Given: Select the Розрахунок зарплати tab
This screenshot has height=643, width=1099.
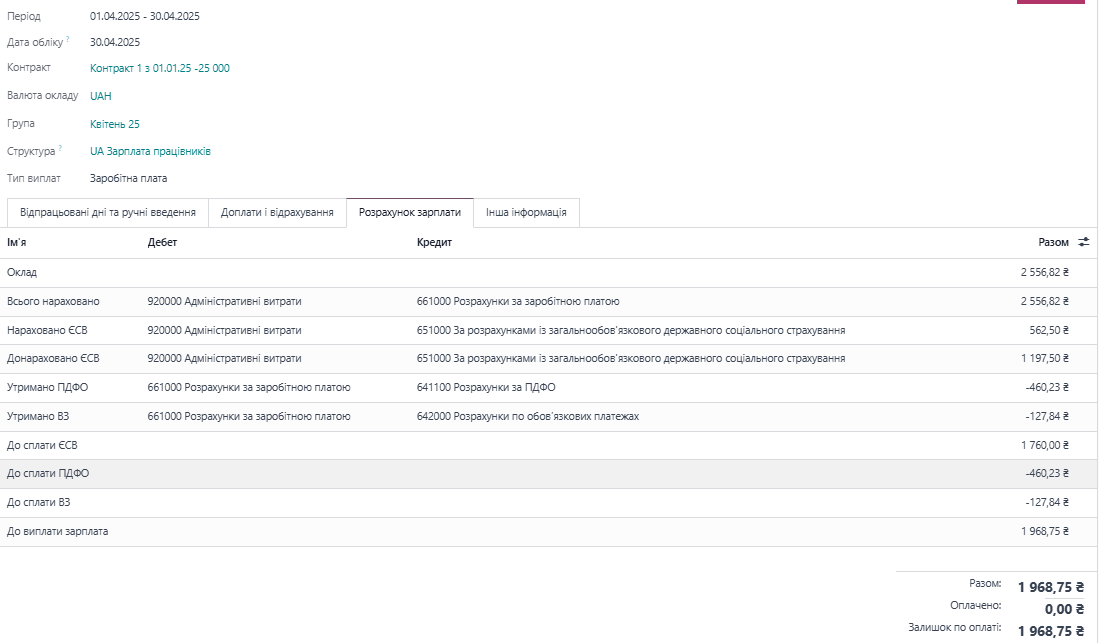Looking at the screenshot, I should (409, 213).
